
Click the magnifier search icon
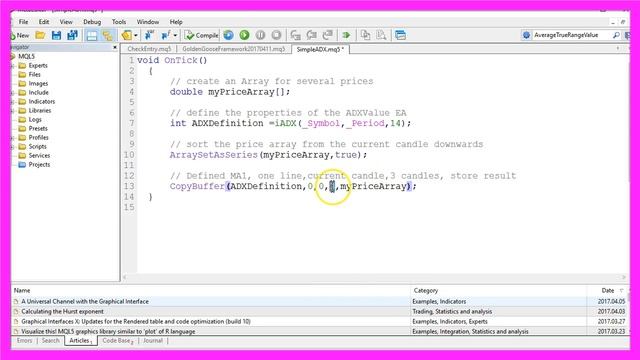(616, 35)
